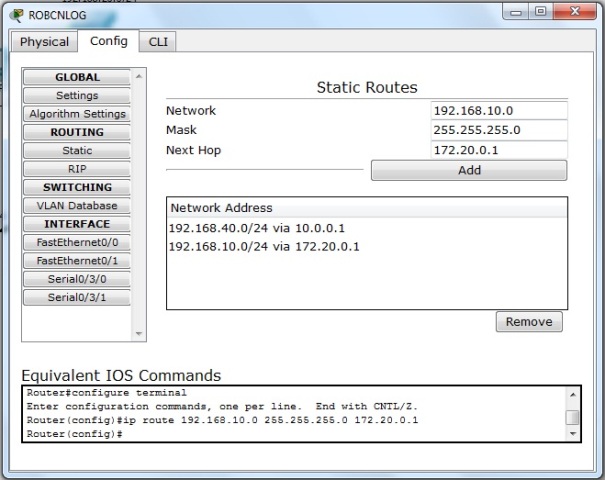The image size is (605, 480).
Task: Click the Next Hop input field
Action: [498, 150]
